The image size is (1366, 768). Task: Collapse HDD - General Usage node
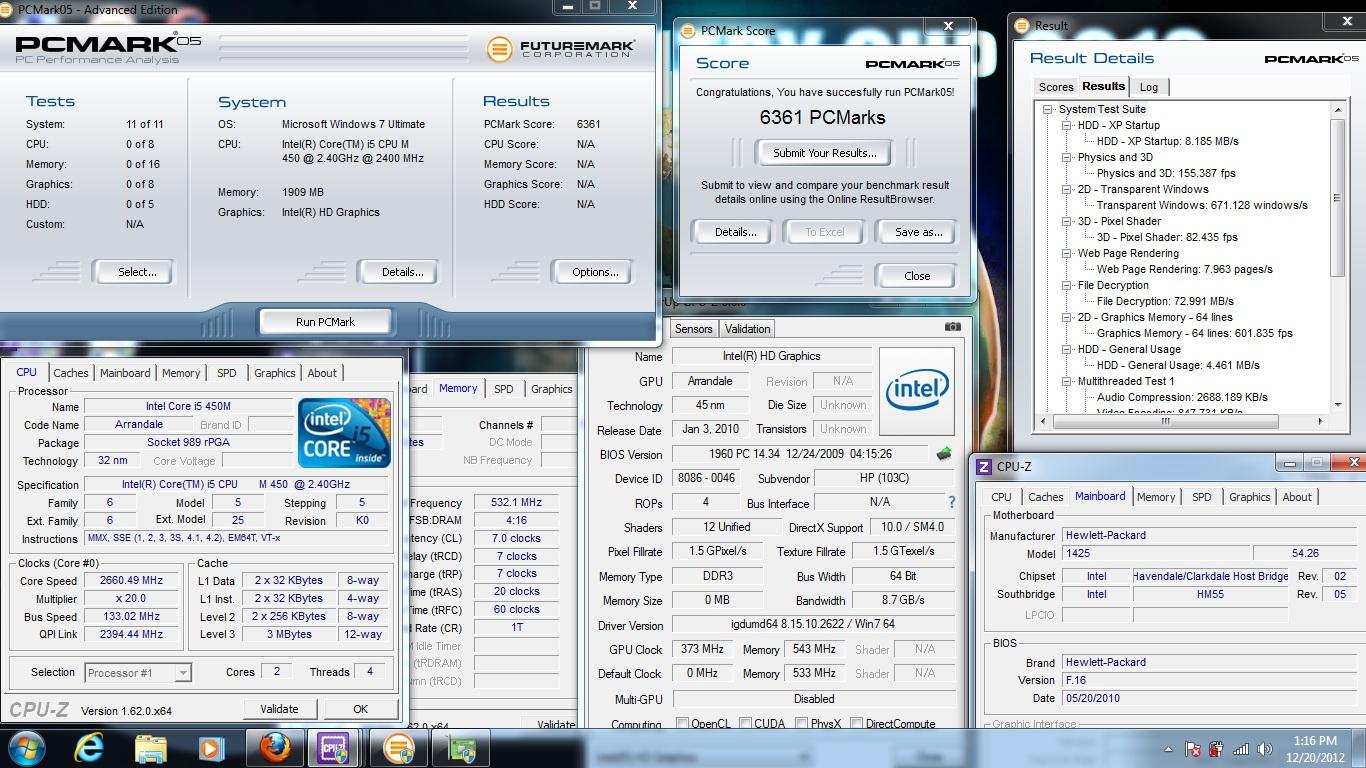[1066, 349]
